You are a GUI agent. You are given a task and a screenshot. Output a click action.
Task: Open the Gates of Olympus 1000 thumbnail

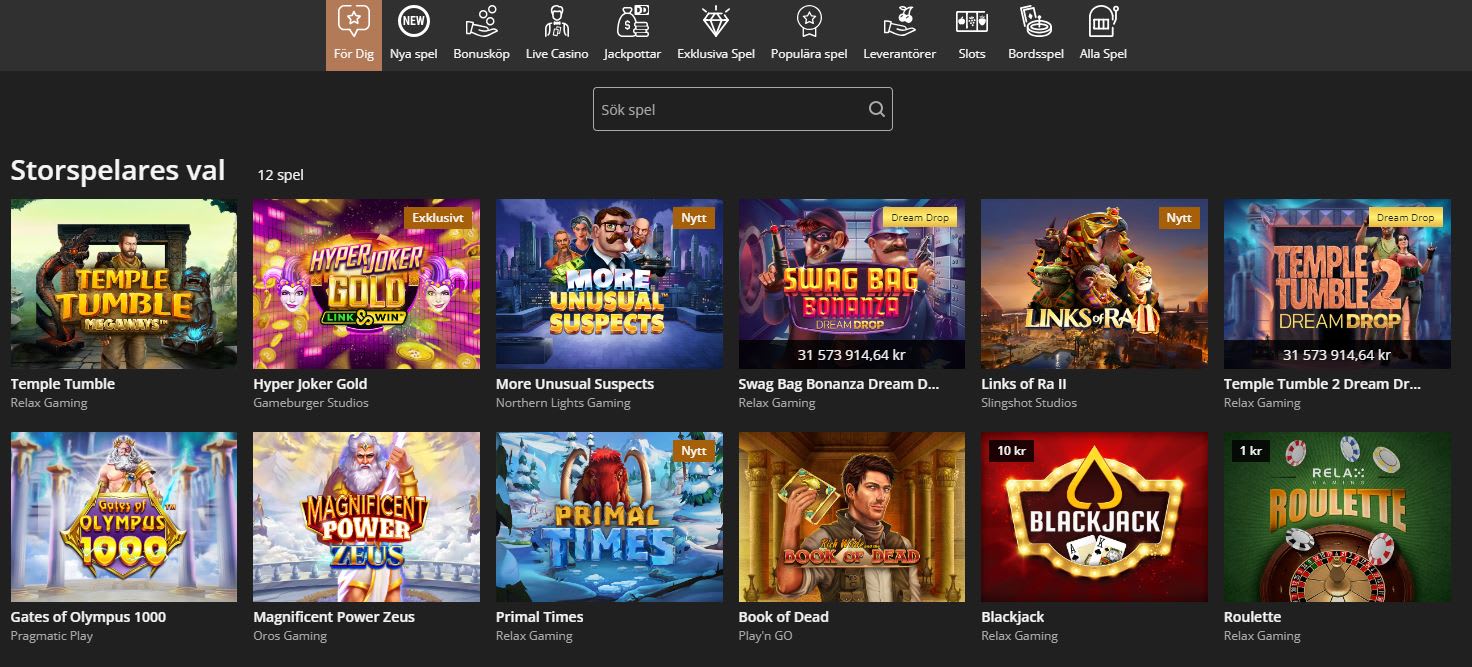tap(124, 517)
